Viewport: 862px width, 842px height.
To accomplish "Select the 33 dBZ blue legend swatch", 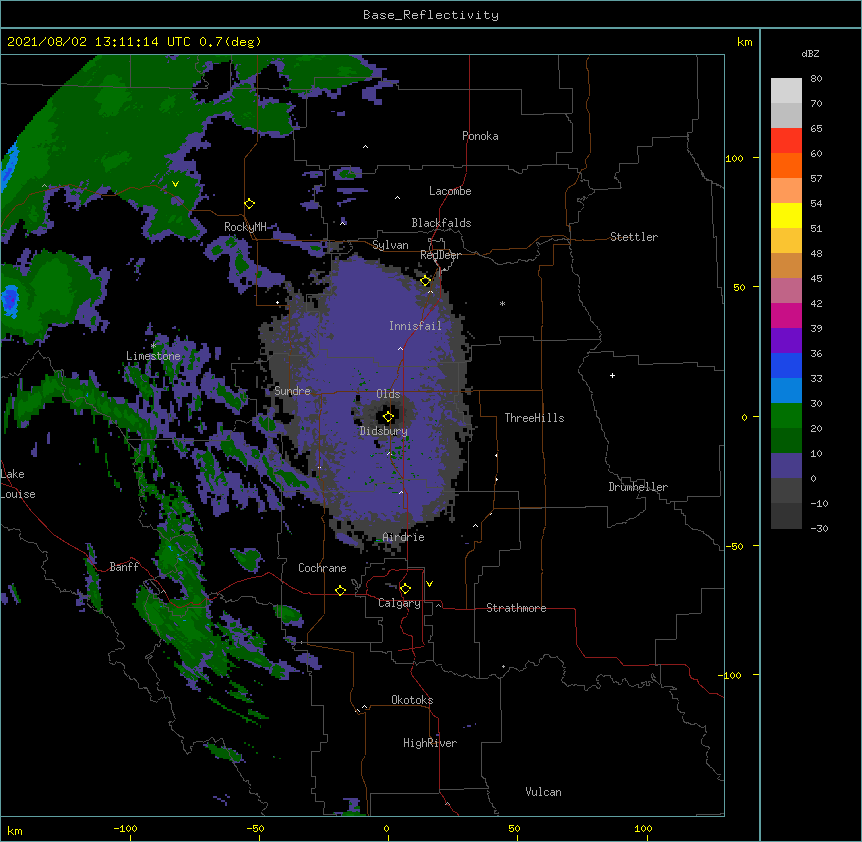I will point(786,390).
